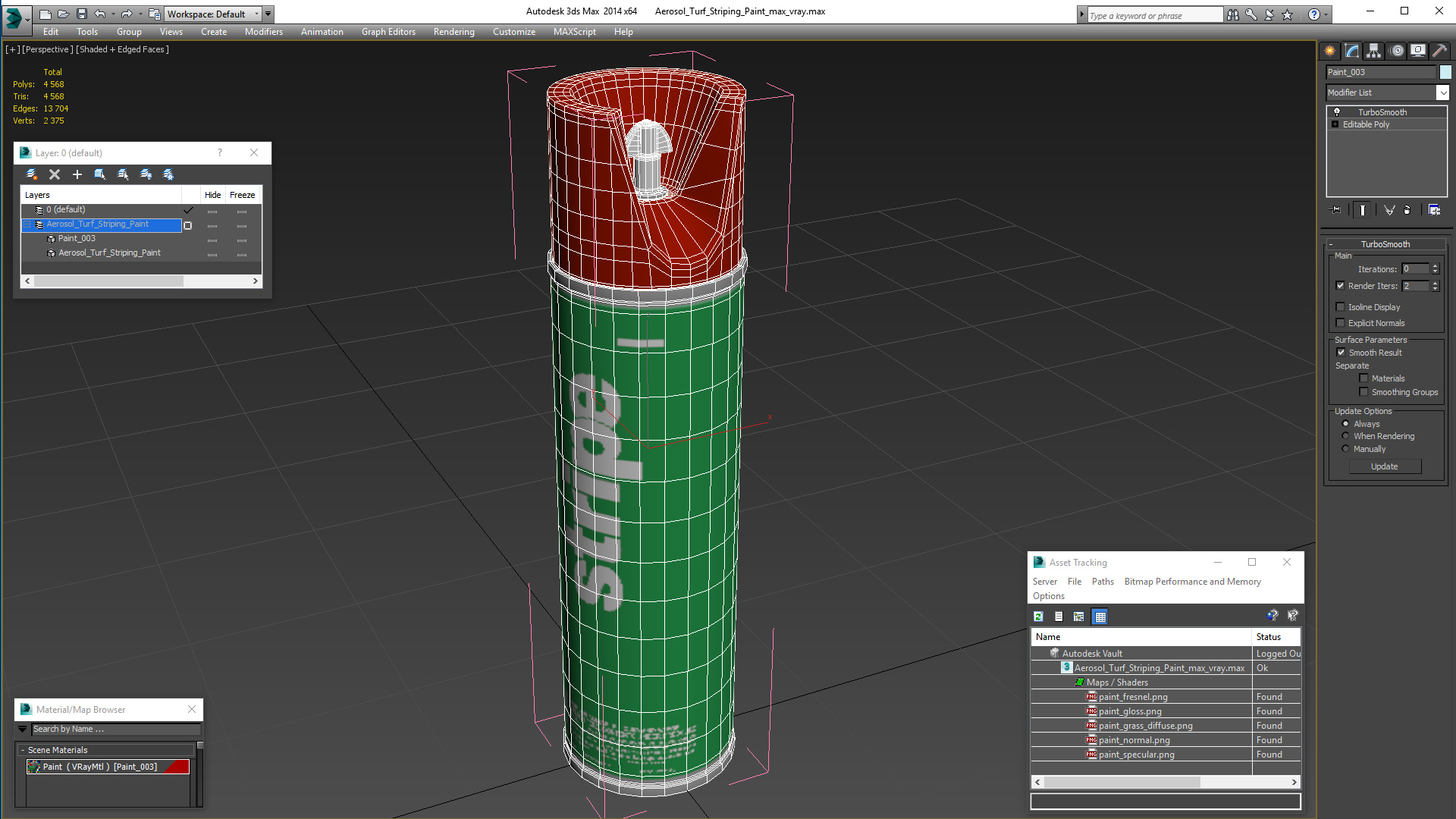Click the Update button in TurboSmooth
The height and width of the screenshot is (819, 1456).
(1385, 466)
